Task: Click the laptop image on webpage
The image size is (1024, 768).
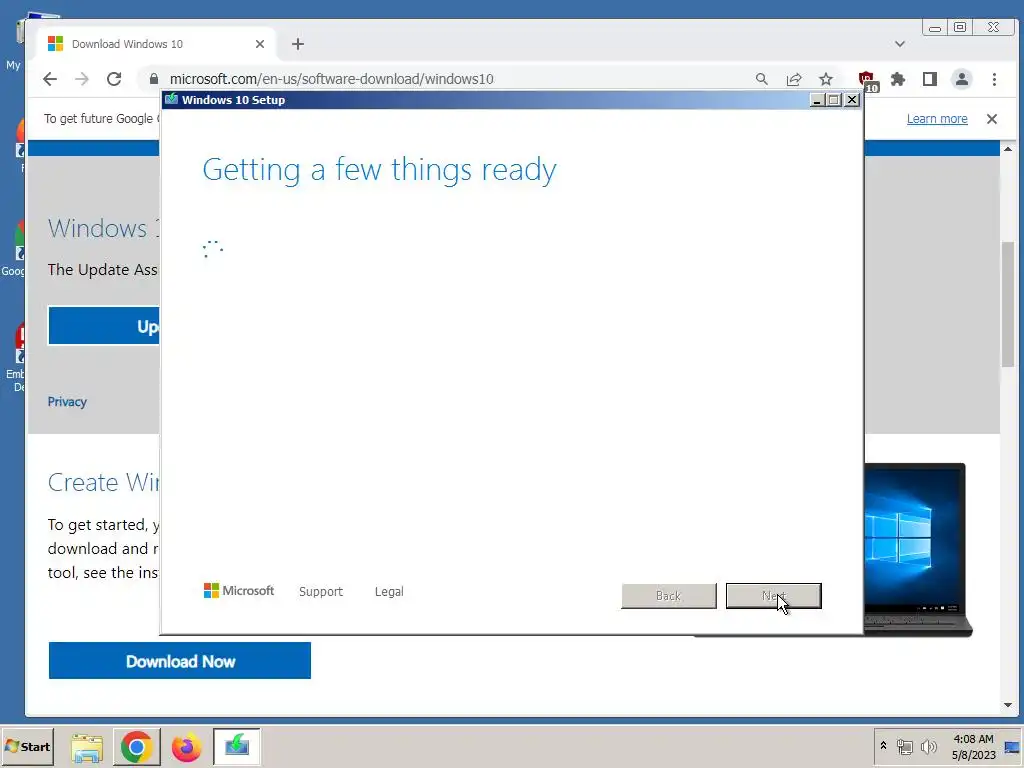Action: coord(918,550)
